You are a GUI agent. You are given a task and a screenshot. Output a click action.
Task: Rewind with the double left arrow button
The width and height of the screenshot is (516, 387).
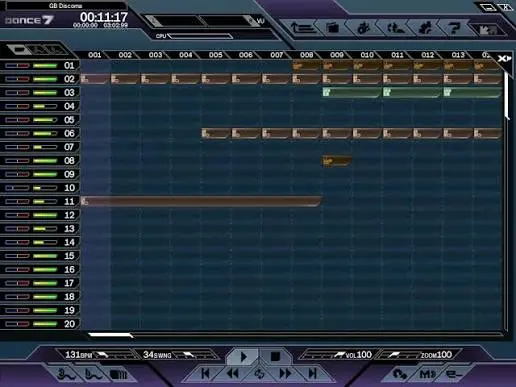232,373
